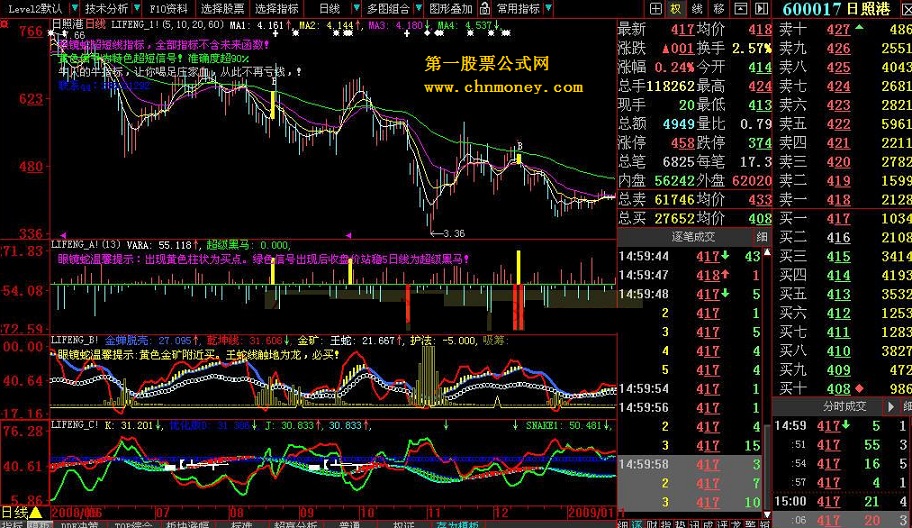Click the LIFENG_C! indicator title
Image resolution: width=912 pixels, height=528 pixels.
click(x=75, y=426)
